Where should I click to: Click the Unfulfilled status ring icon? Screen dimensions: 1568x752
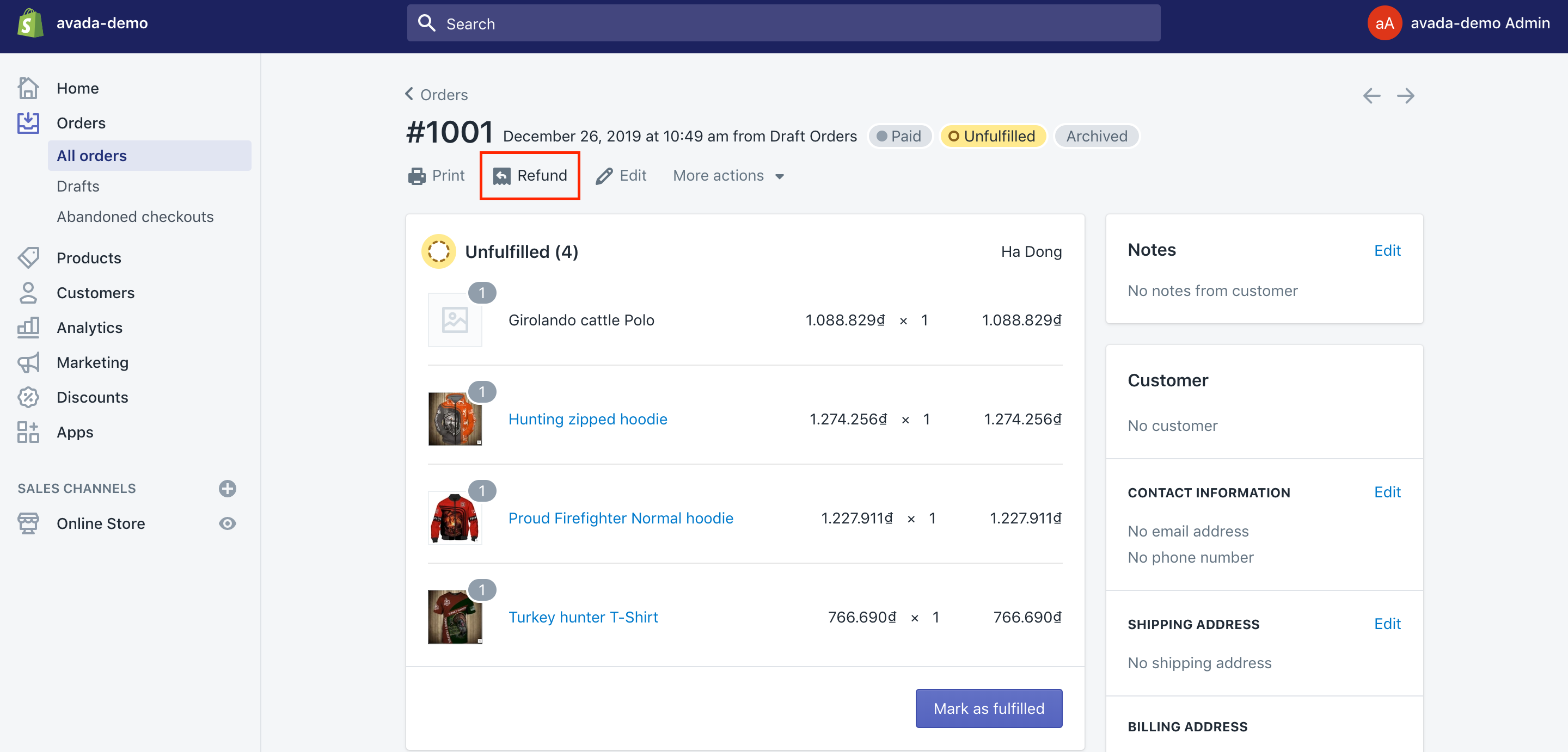[x=439, y=252]
